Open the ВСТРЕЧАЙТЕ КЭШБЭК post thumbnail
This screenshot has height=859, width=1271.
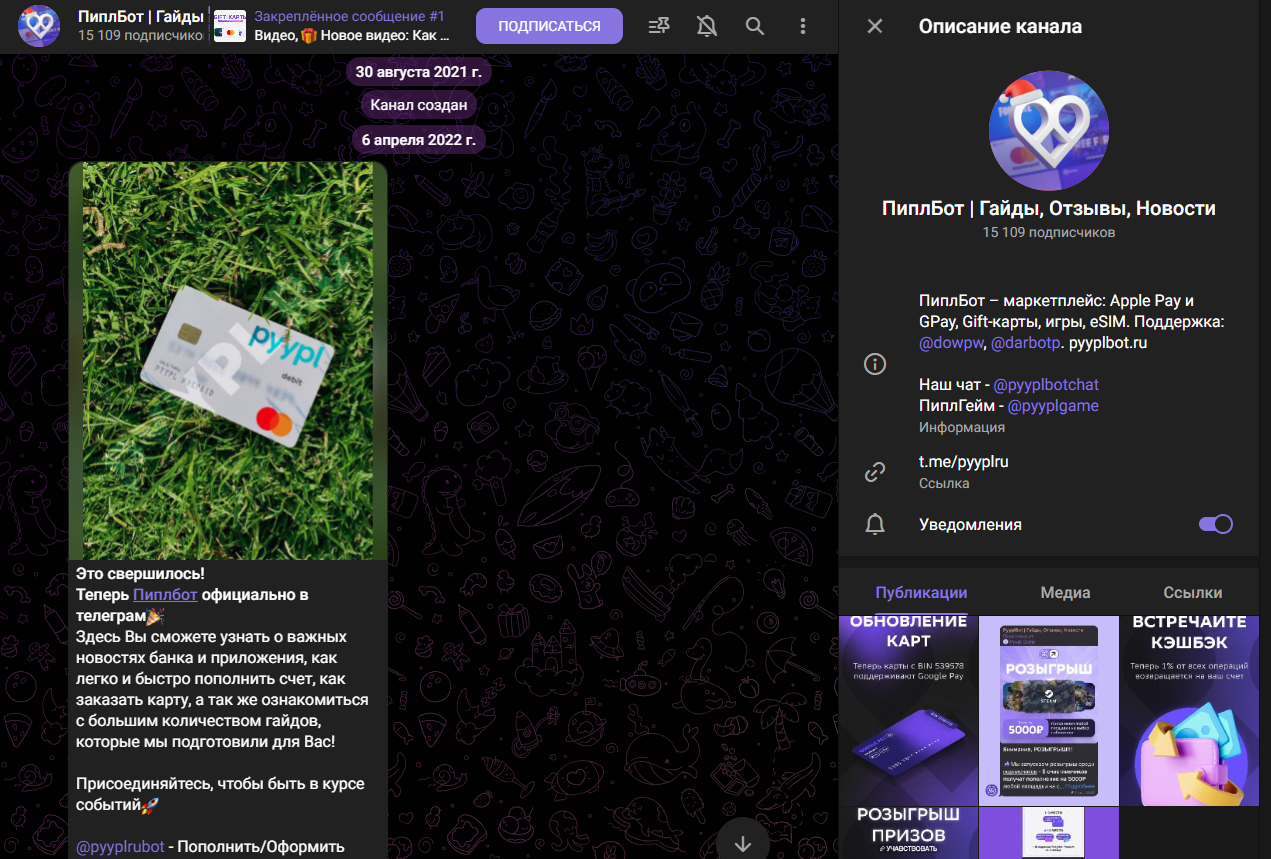[1189, 710]
